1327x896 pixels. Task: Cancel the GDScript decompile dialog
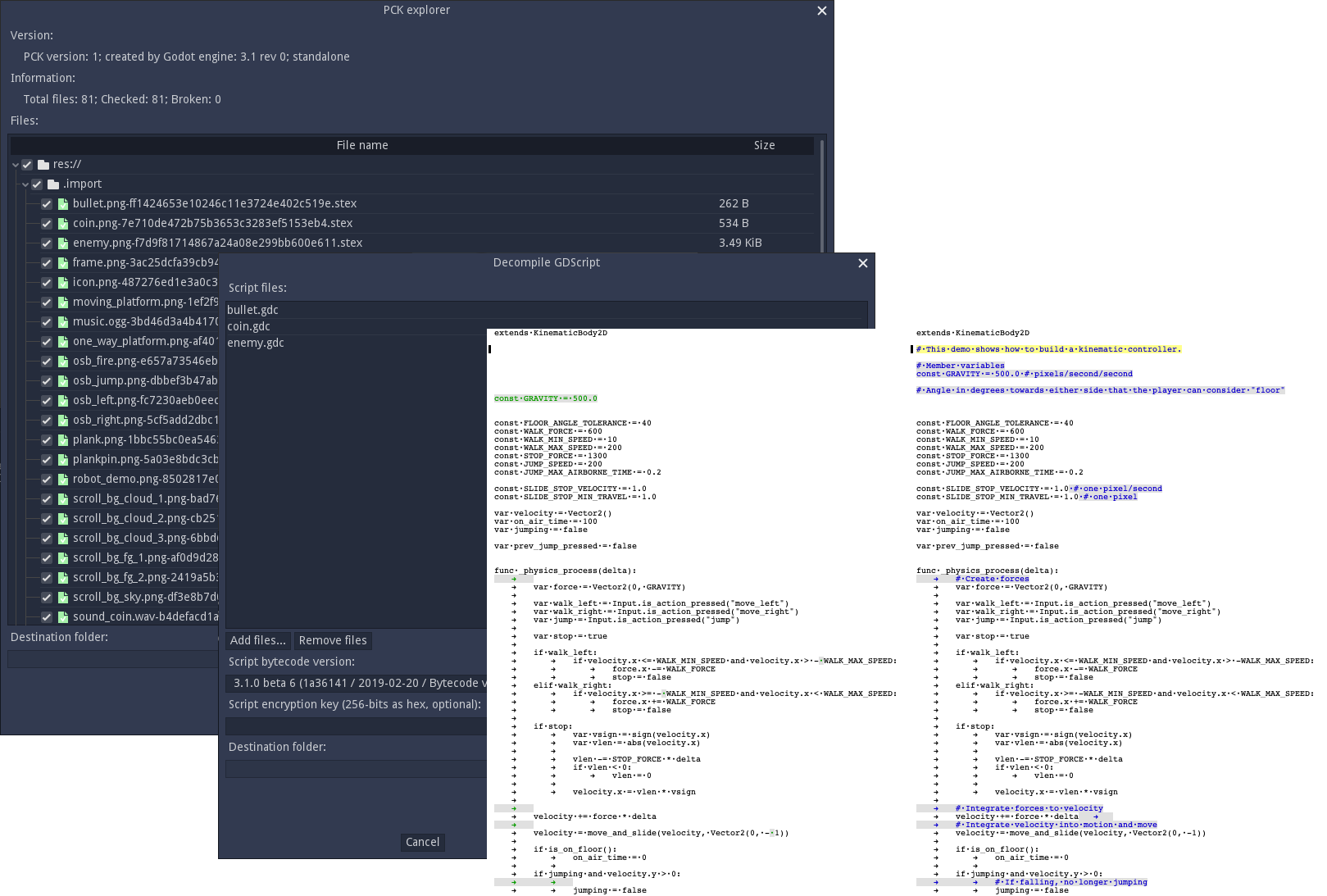(422, 842)
